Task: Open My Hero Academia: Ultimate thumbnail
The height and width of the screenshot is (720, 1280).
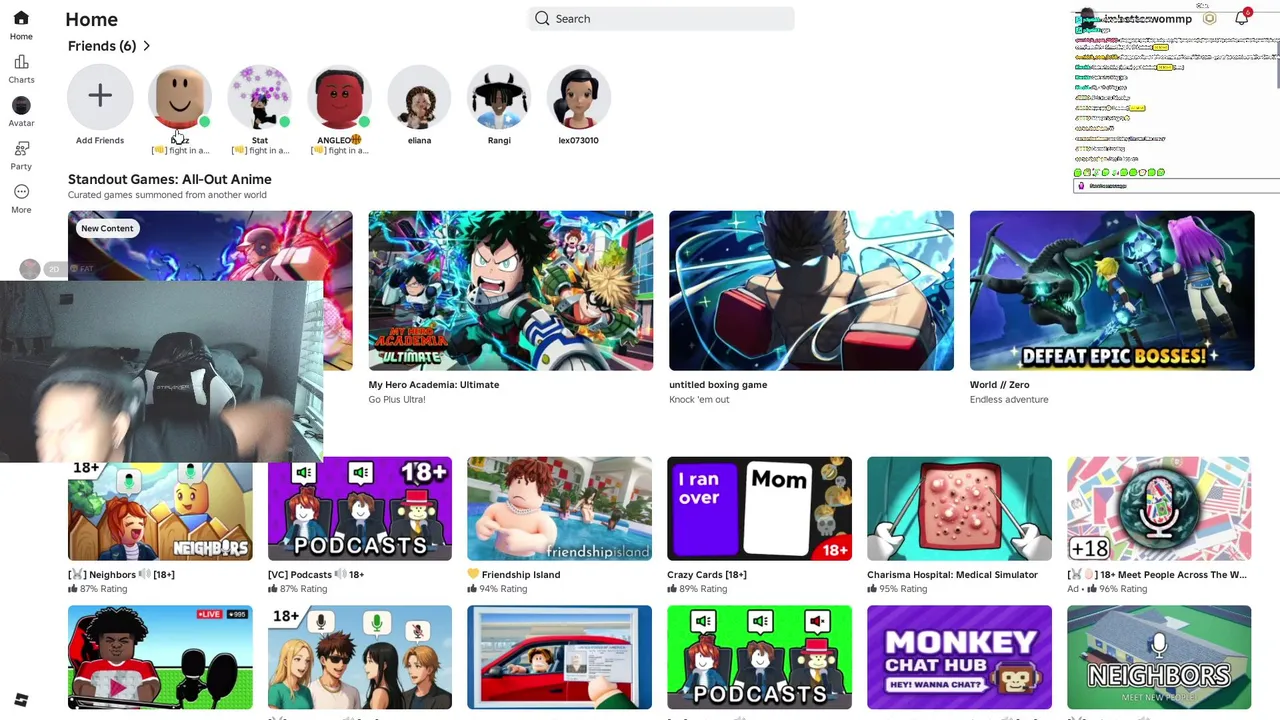Action: pos(511,290)
